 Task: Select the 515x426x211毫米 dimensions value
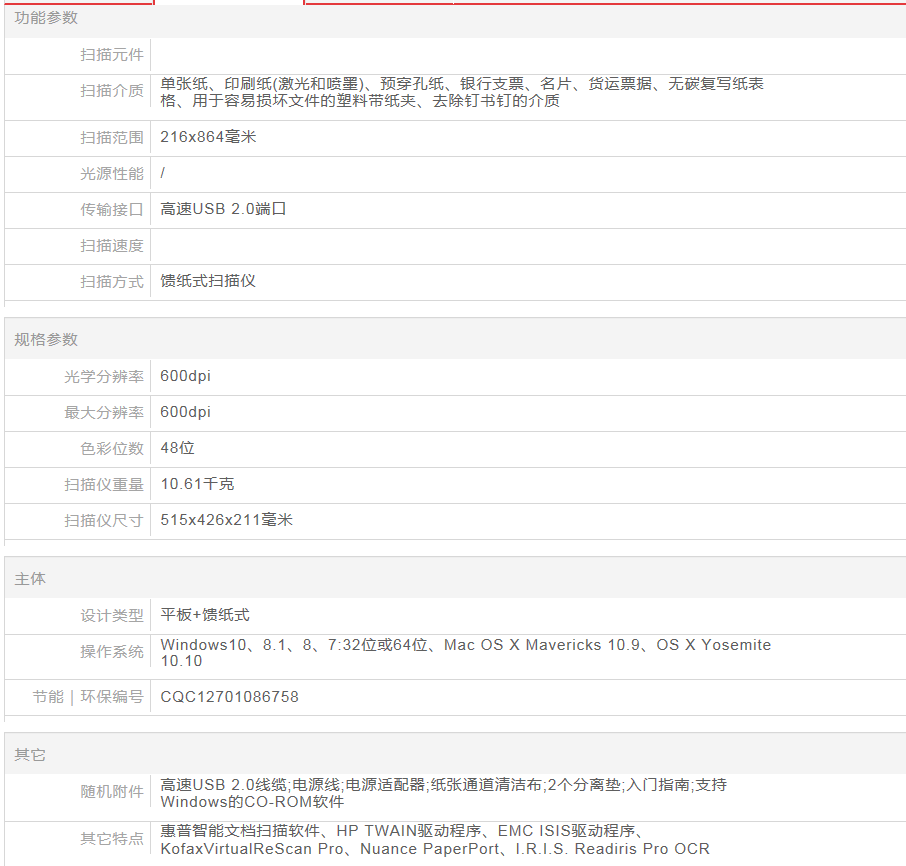[226, 520]
